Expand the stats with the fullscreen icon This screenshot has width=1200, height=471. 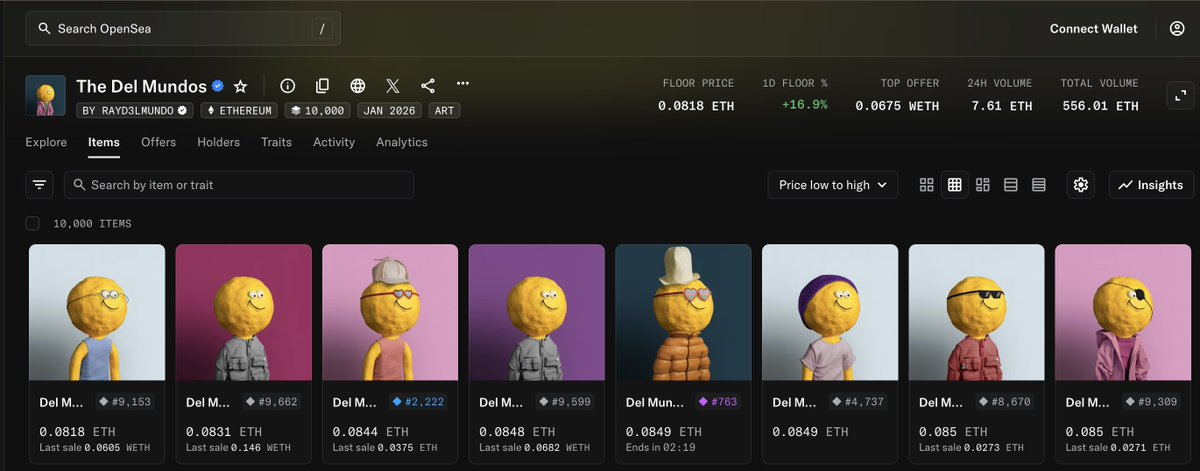(1180, 95)
